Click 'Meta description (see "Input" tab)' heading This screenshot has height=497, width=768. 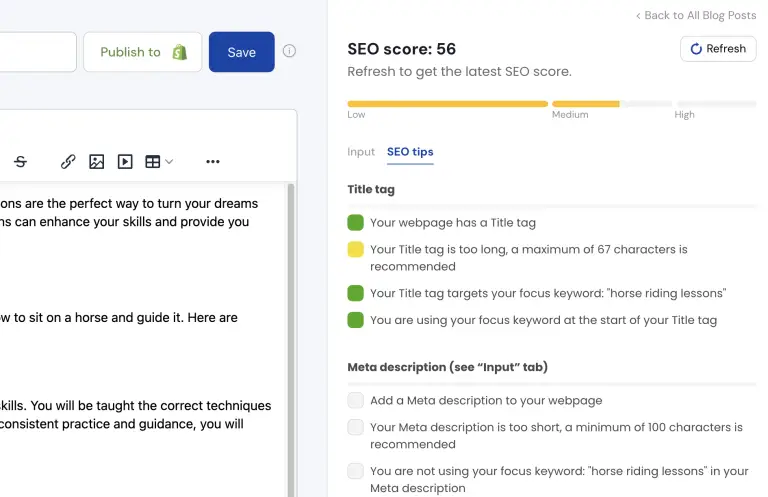447,367
